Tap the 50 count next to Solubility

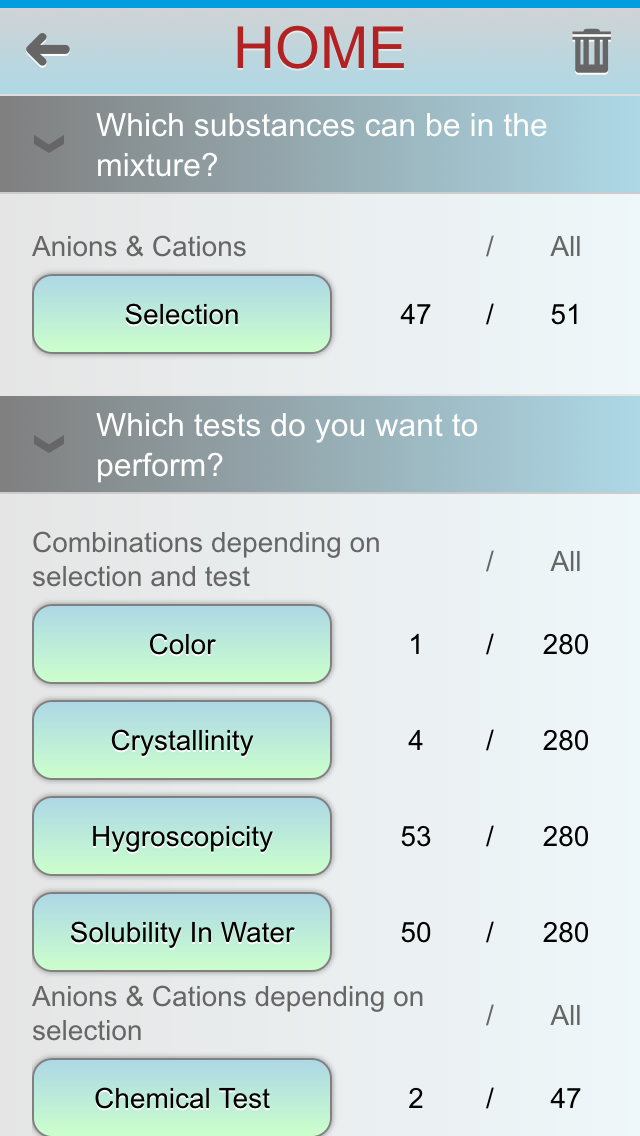(x=415, y=933)
